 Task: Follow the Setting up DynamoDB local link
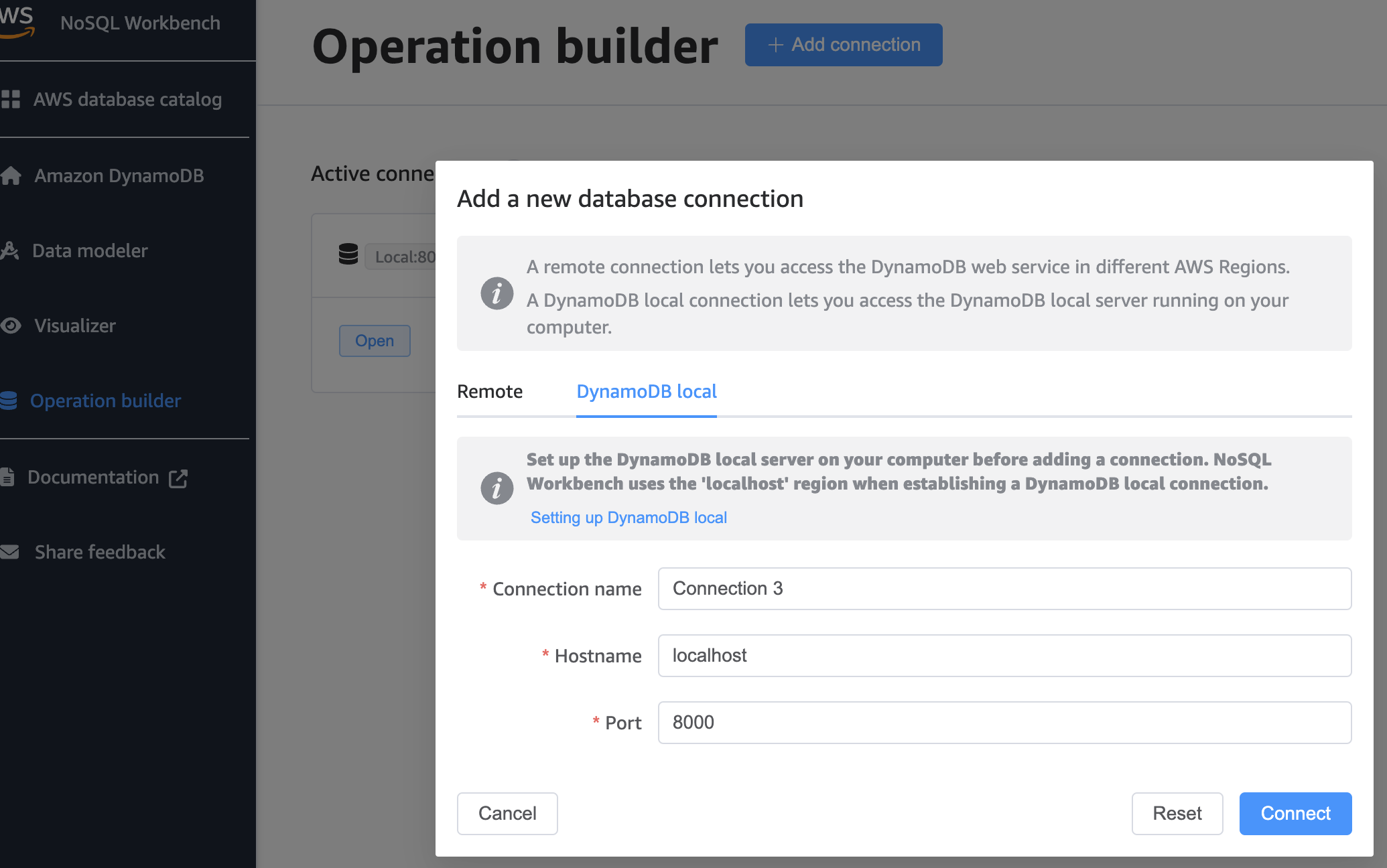click(x=629, y=518)
